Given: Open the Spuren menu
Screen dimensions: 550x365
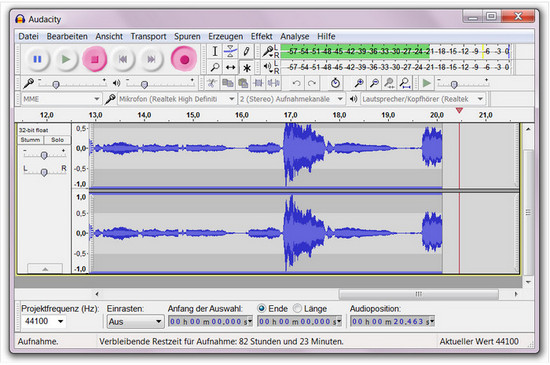Looking at the screenshot, I should (x=187, y=36).
